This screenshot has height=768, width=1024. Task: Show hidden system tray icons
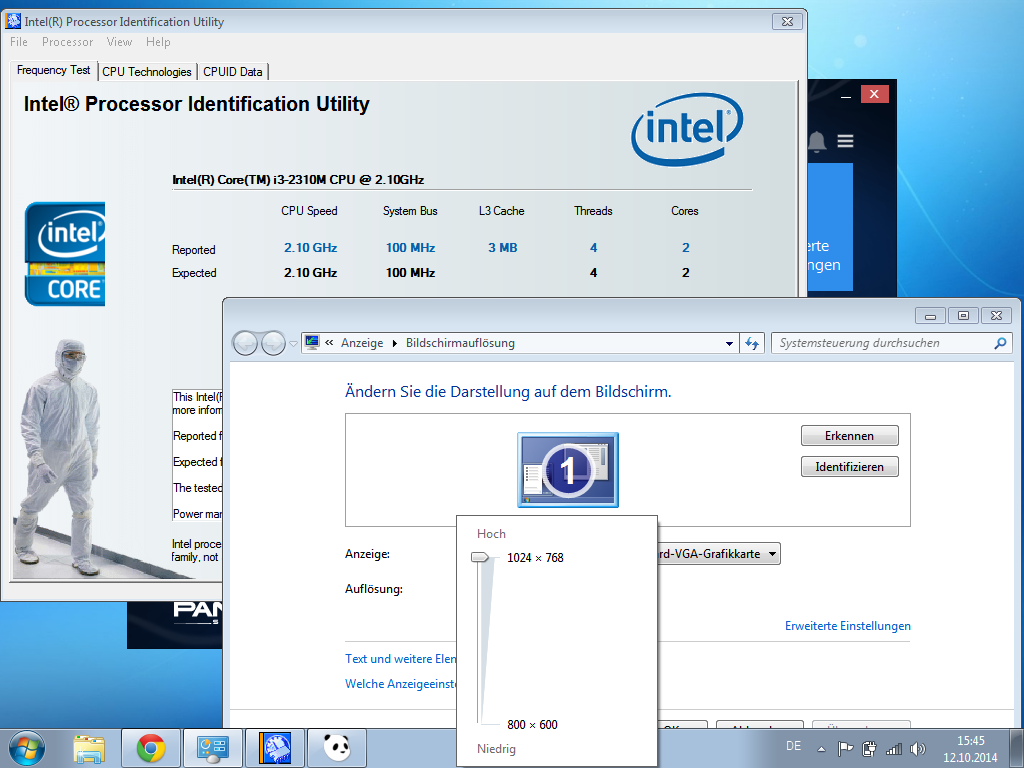click(x=822, y=749)
